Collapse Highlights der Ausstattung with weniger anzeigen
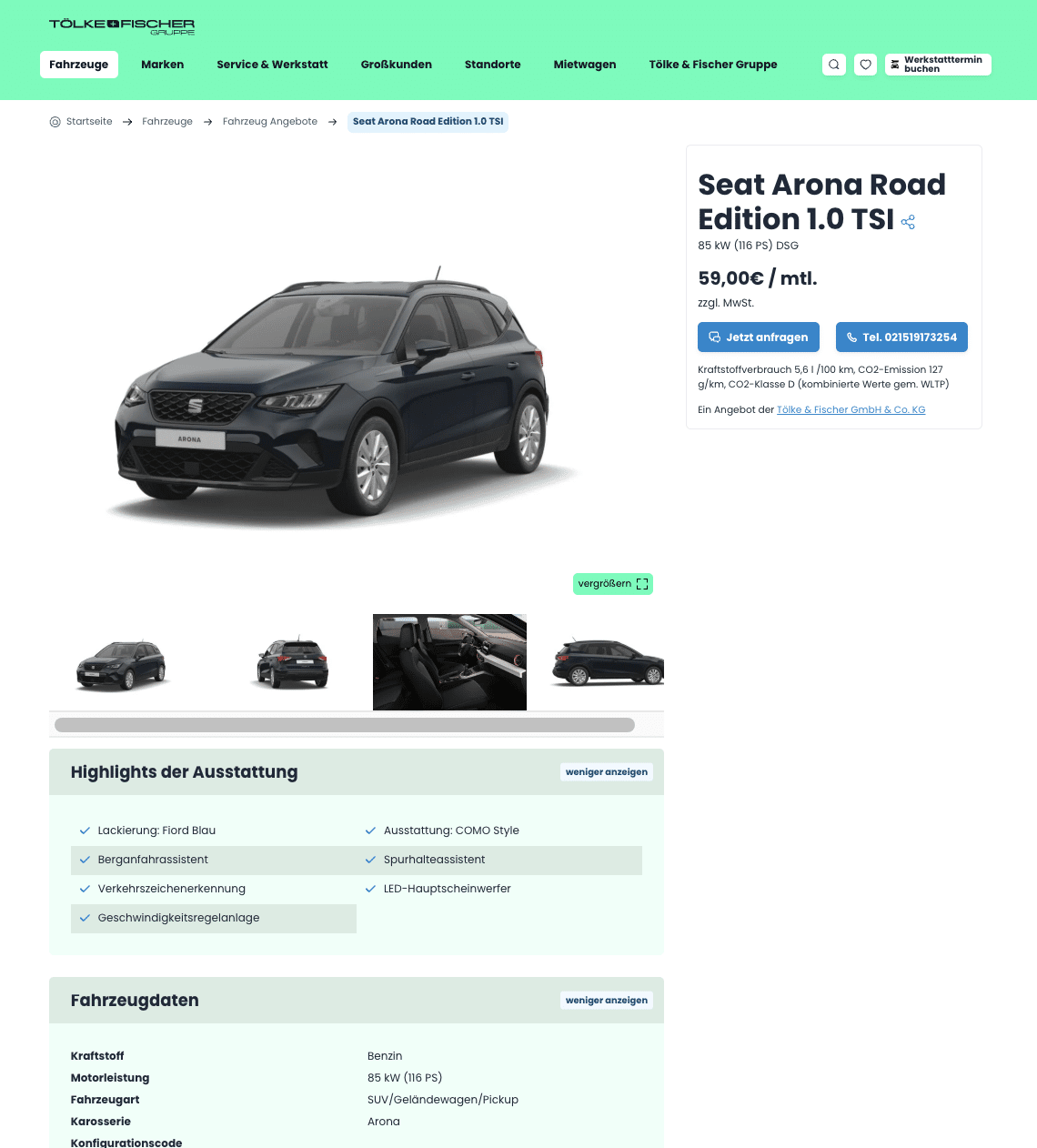The height and width of the screenshot is (1148, 1037). click(x=607, y=772)
